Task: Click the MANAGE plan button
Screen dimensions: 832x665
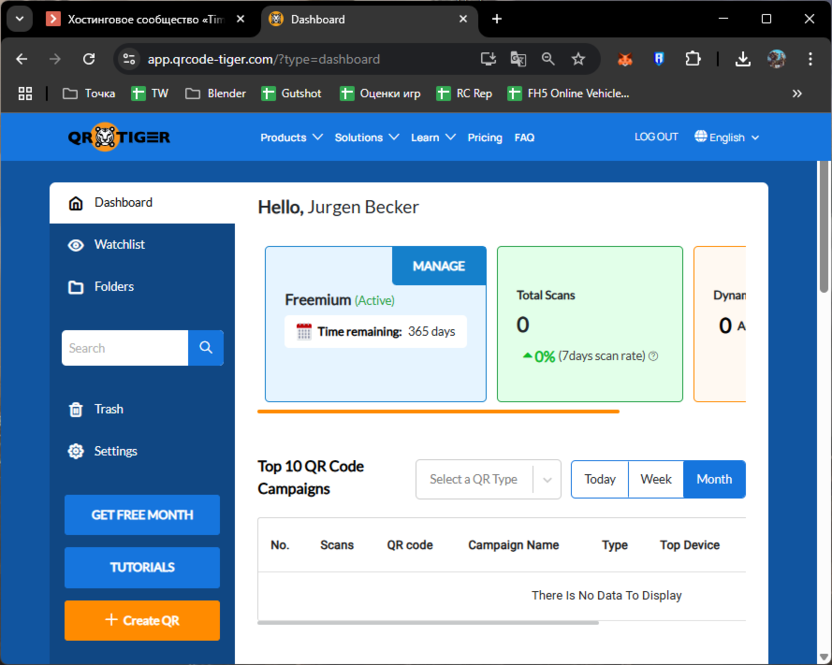Action: 439,266
